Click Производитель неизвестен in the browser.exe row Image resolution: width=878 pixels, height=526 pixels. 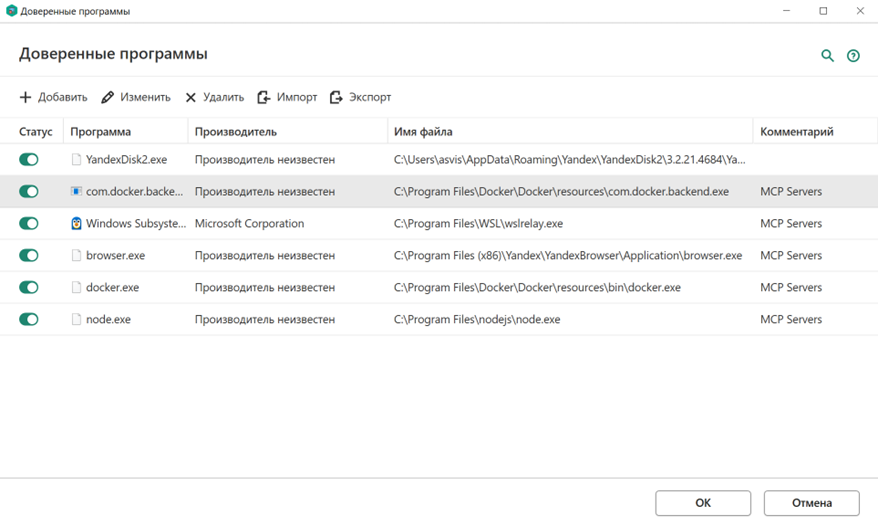coord(265,255)
